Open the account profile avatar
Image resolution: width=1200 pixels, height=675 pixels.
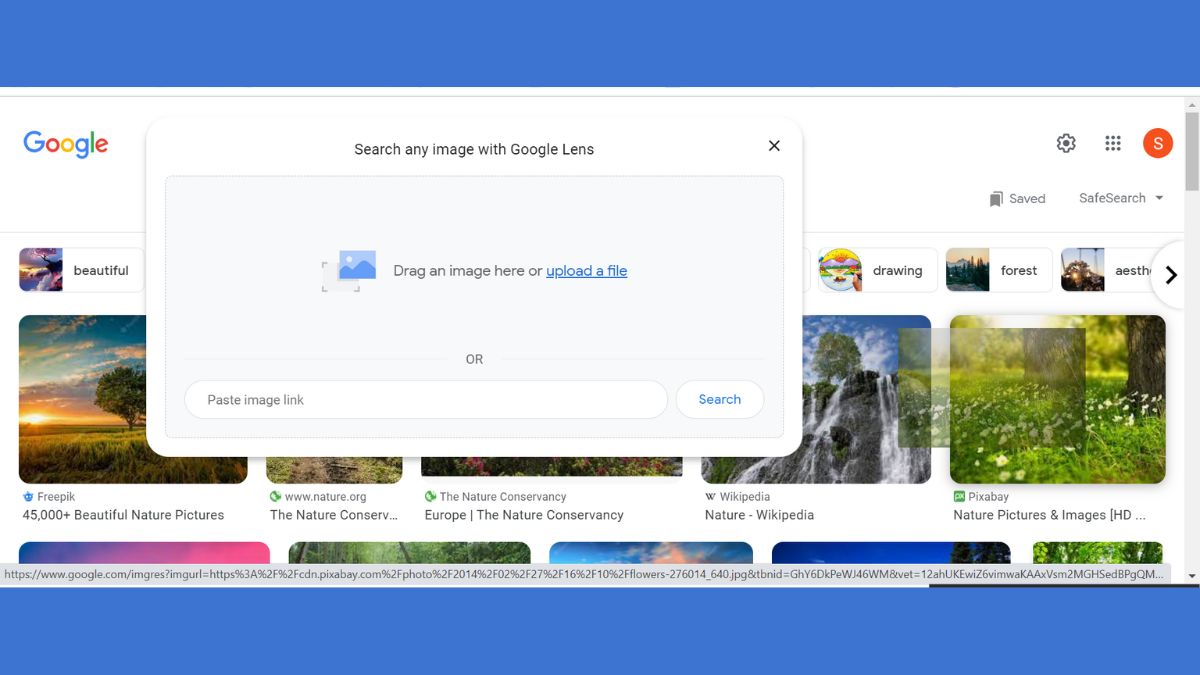(x=1157, y=144)
